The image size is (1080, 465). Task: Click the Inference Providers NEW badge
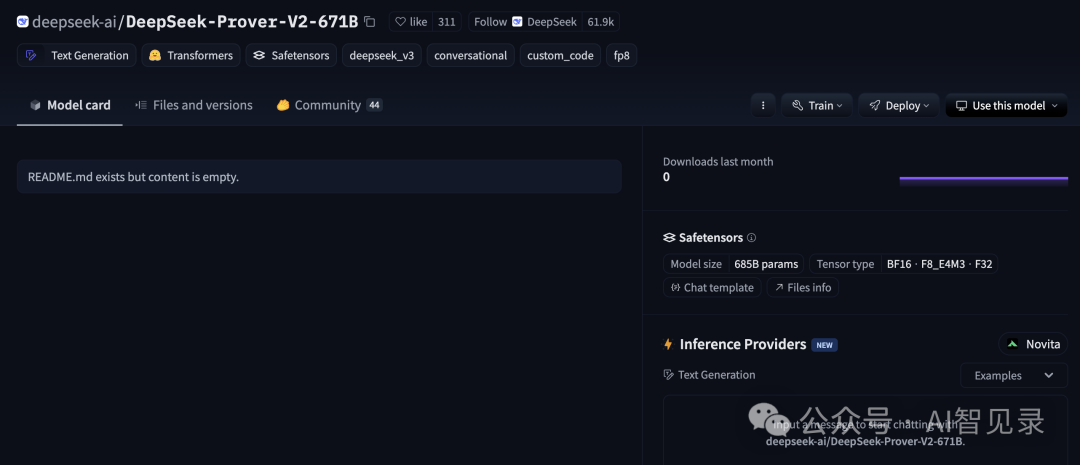pyautogui.click(x=824, y=344)
